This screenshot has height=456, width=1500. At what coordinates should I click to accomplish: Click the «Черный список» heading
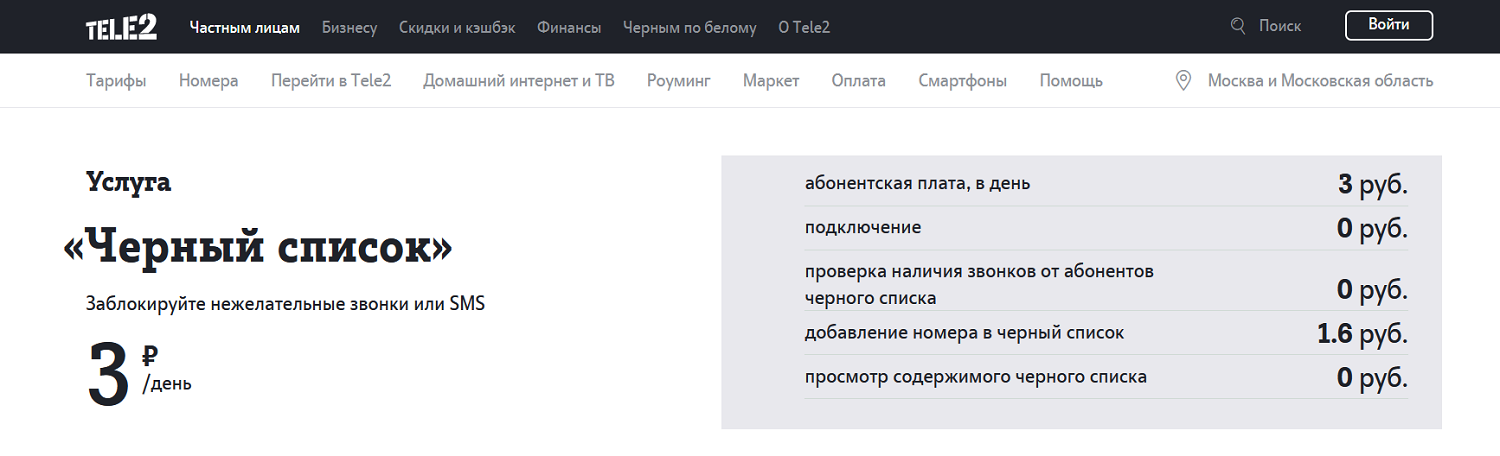pos(258,246)
